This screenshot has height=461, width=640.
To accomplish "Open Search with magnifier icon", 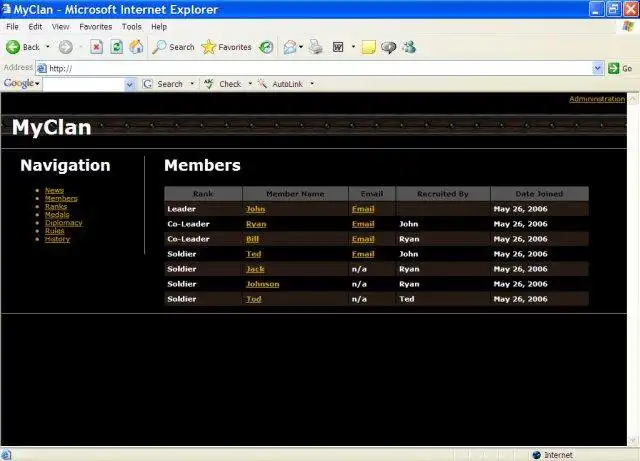I will point(159,47).
